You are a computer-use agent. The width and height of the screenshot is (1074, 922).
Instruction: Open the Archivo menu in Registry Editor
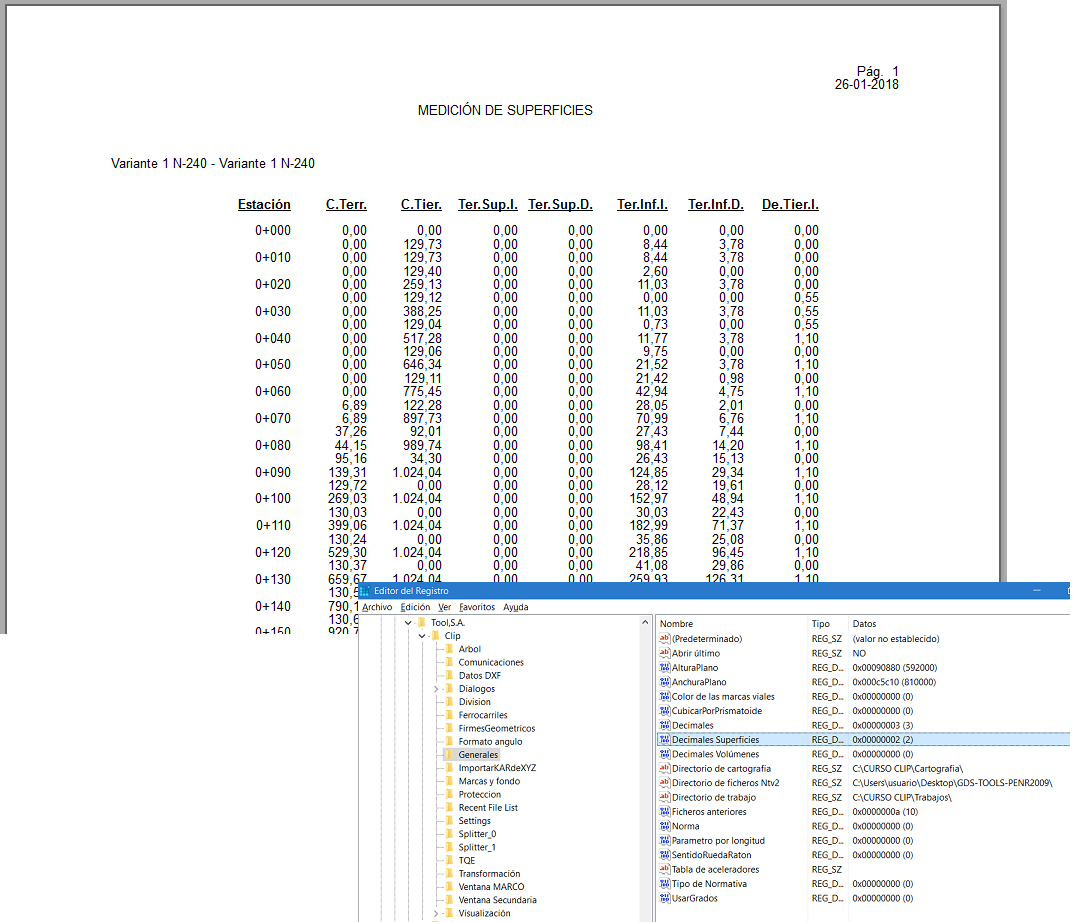tap(377, 607)
